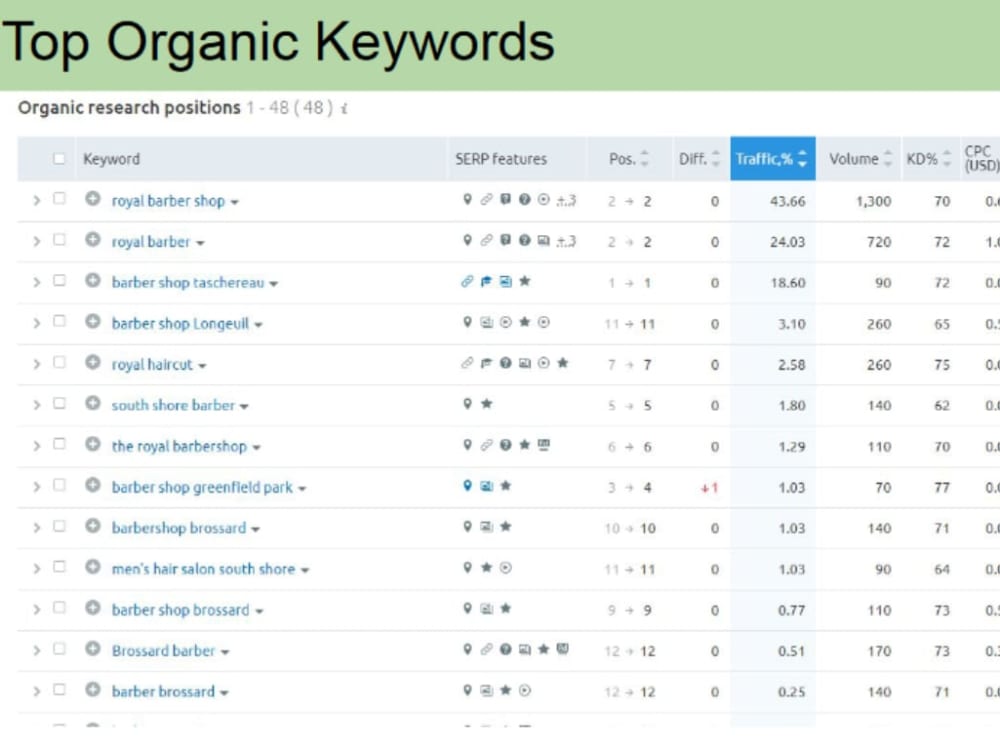Open the royal barber shop keyword link

pos(168,201)
